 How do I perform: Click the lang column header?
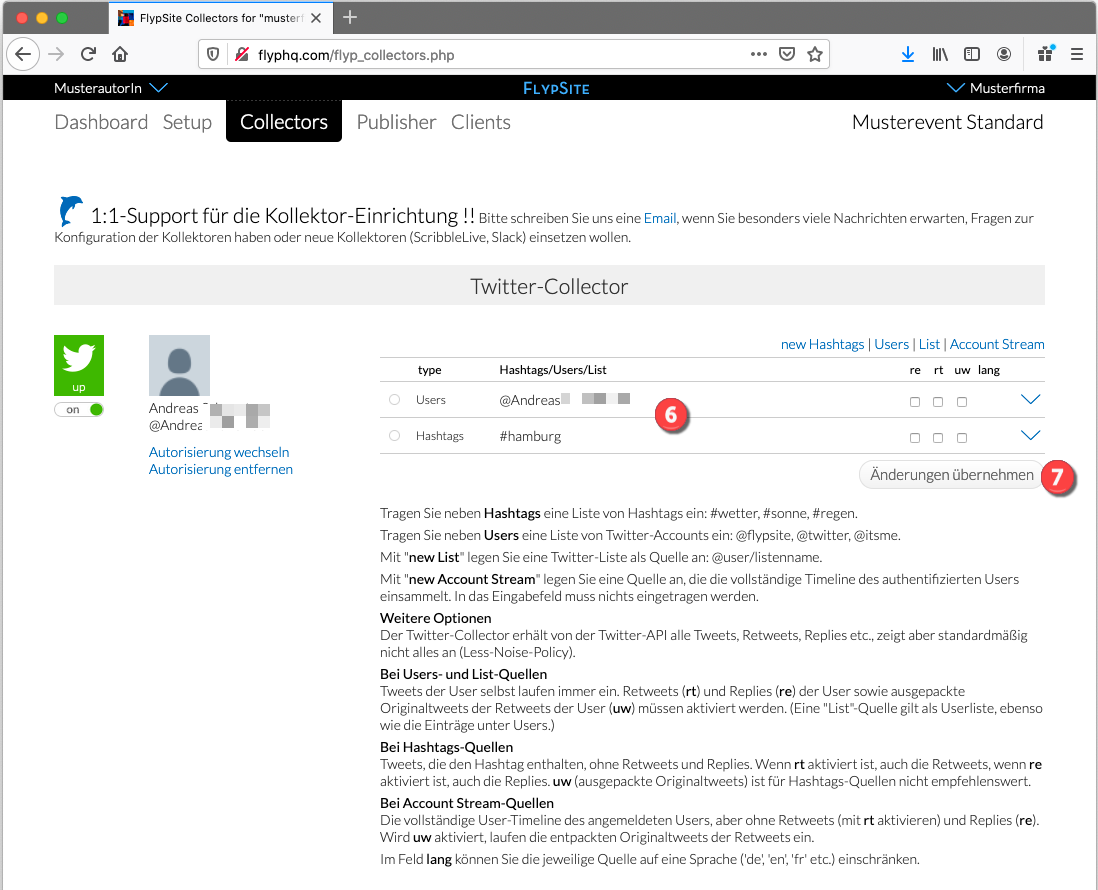[x=989, y=370]
